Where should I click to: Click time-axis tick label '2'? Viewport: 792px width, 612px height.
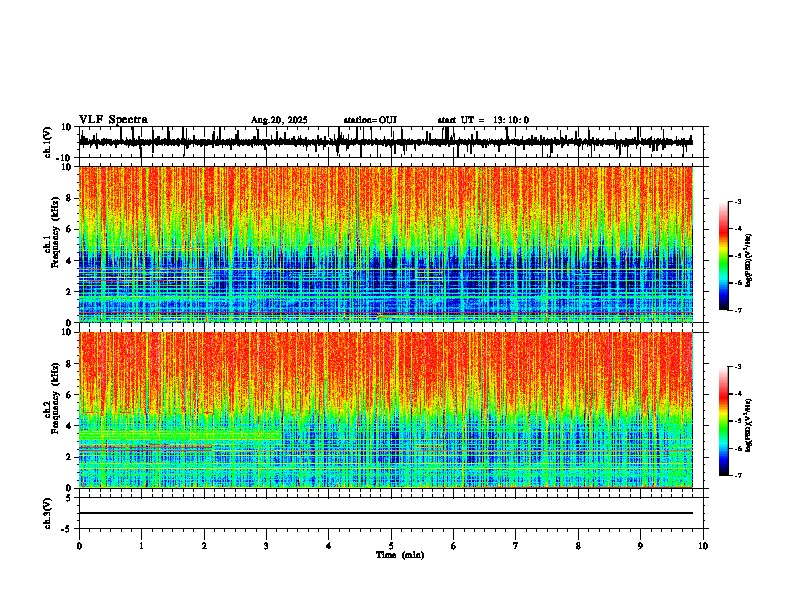click(204, 546)
